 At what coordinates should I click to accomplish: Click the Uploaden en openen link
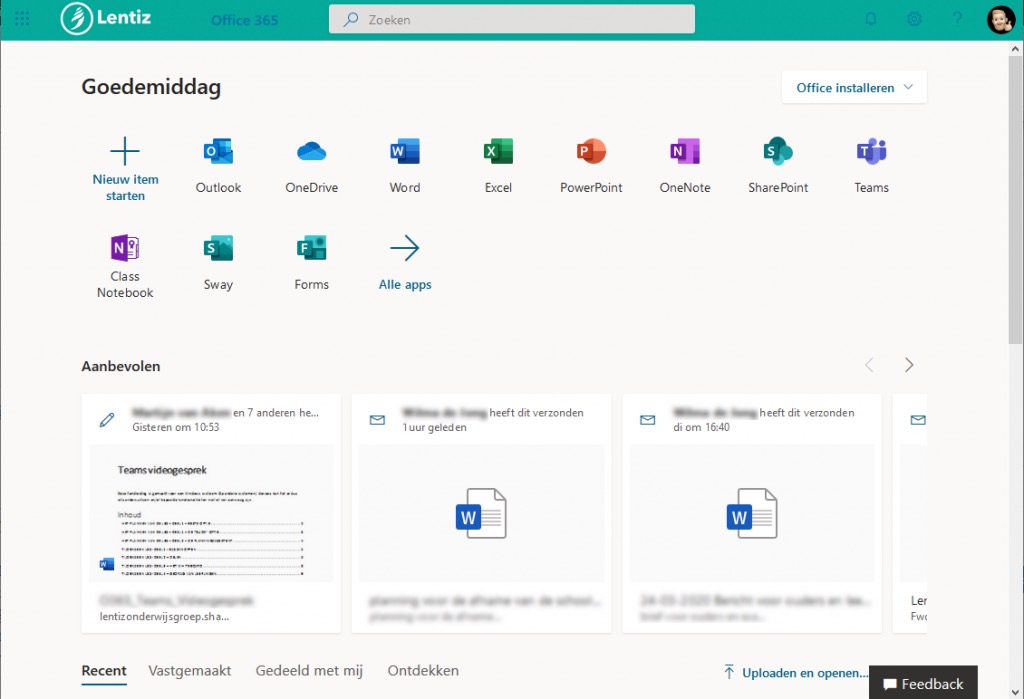(796, 673)
